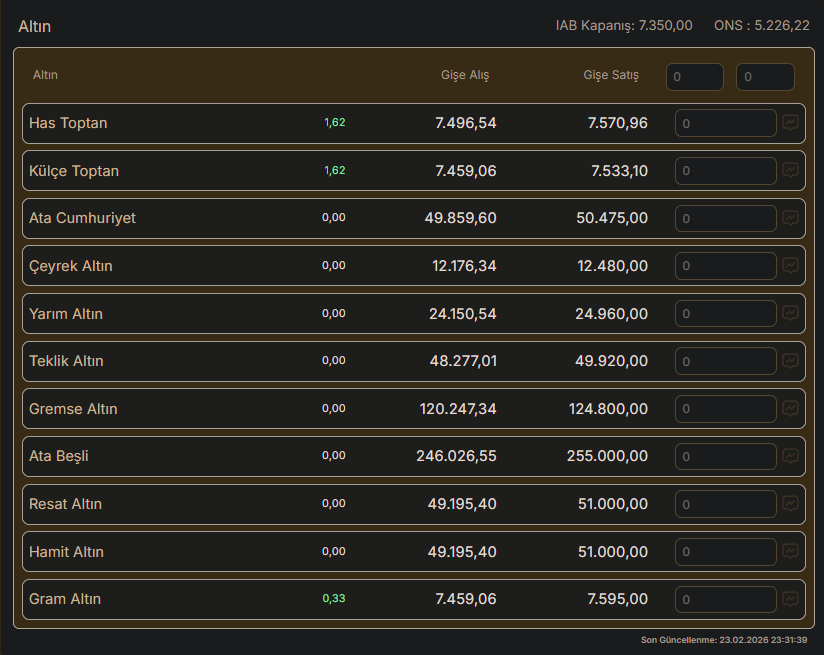Viewport: 824px width, 655px height.
Task: Click the Resat Altın quantity input field
Action: 726,504
